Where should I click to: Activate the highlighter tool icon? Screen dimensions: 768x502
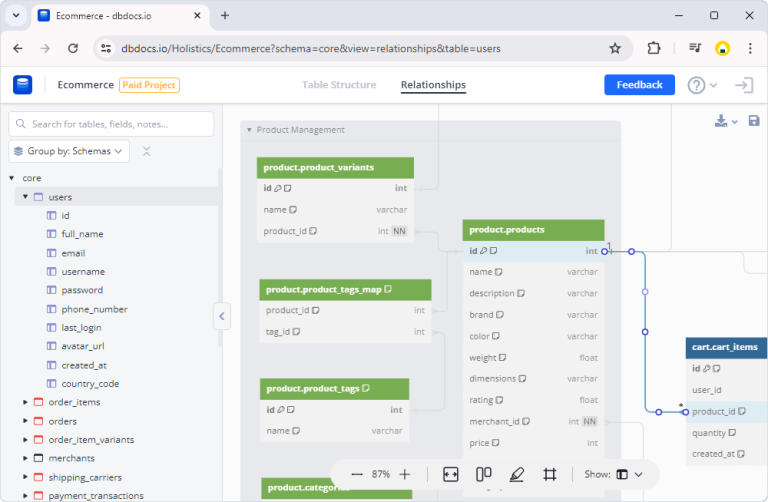[x=517, y=474]
